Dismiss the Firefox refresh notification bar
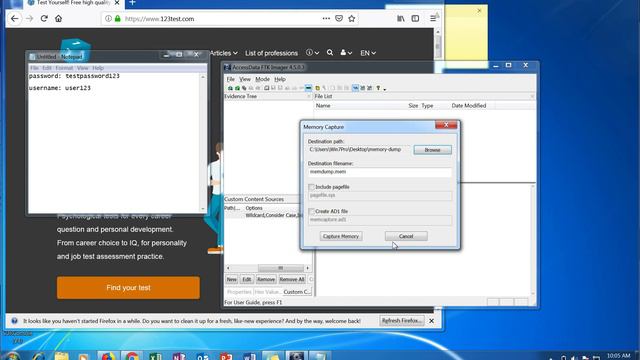Image resolution: width=640 pixels, height=360 pixels. (x=431, y=321)
